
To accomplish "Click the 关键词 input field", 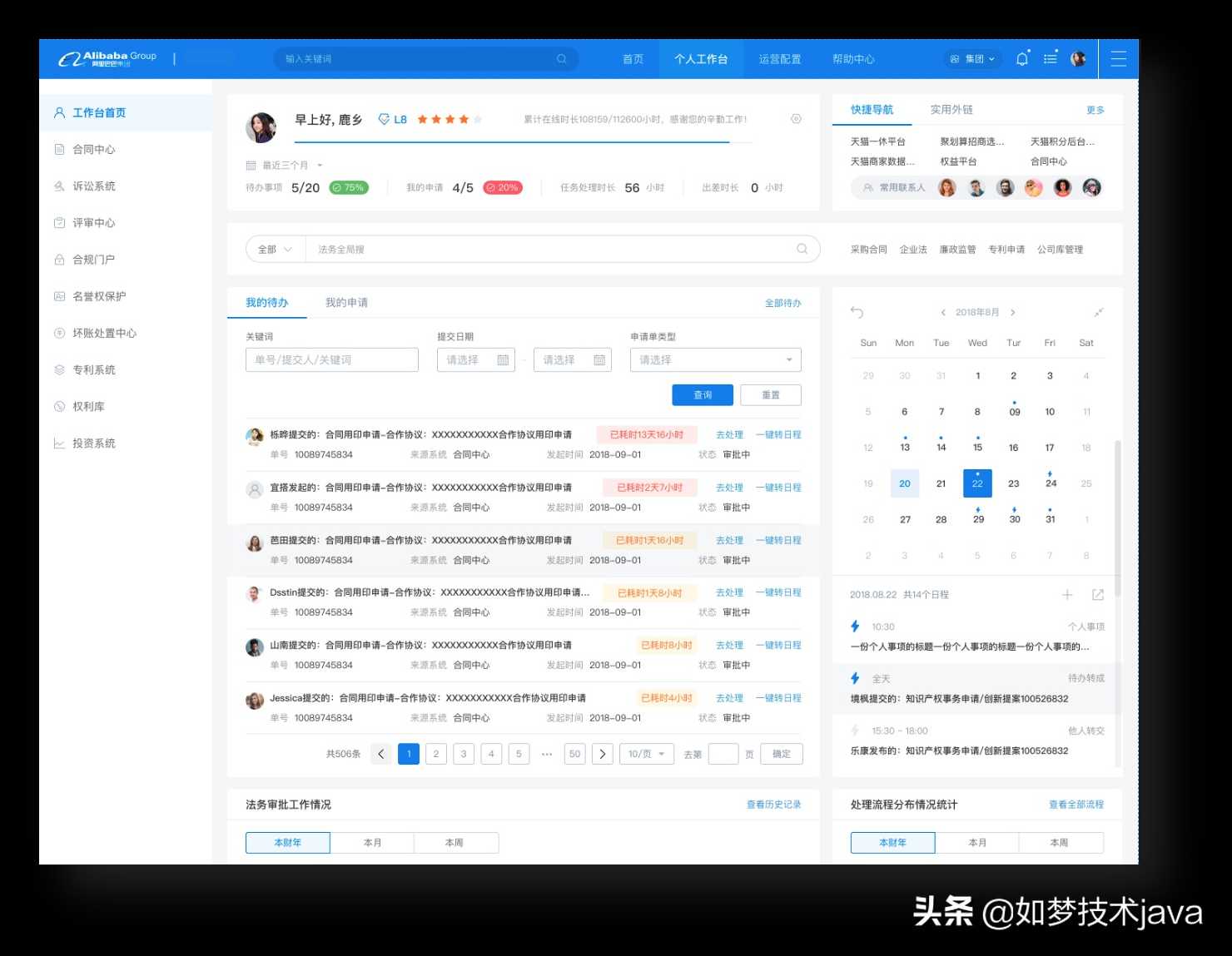I will tap(332, 359).
